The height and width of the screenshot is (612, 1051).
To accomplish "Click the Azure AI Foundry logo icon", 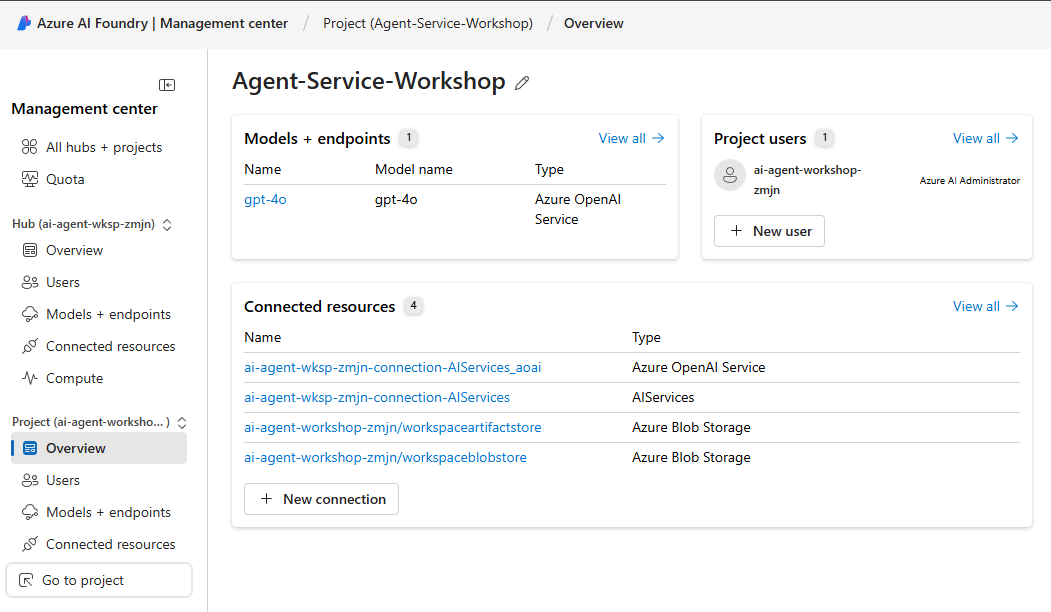I will [x=24, y=23].
